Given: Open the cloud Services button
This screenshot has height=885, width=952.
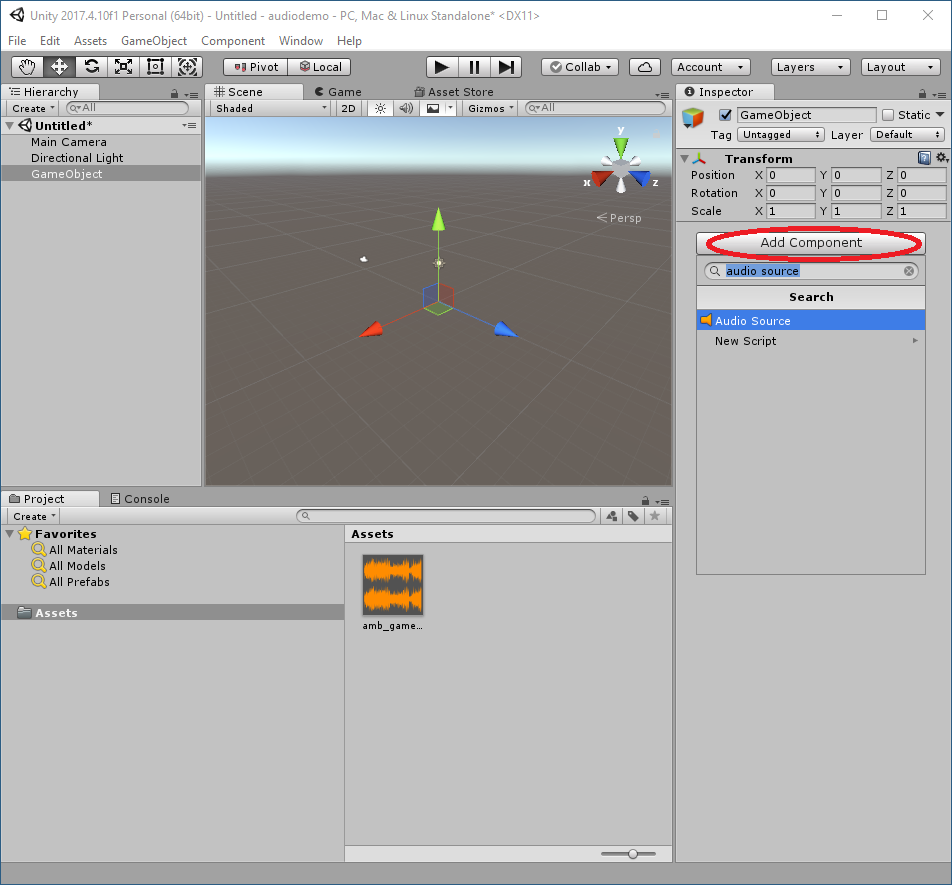Looking at the screenshot, I should 645,67.
